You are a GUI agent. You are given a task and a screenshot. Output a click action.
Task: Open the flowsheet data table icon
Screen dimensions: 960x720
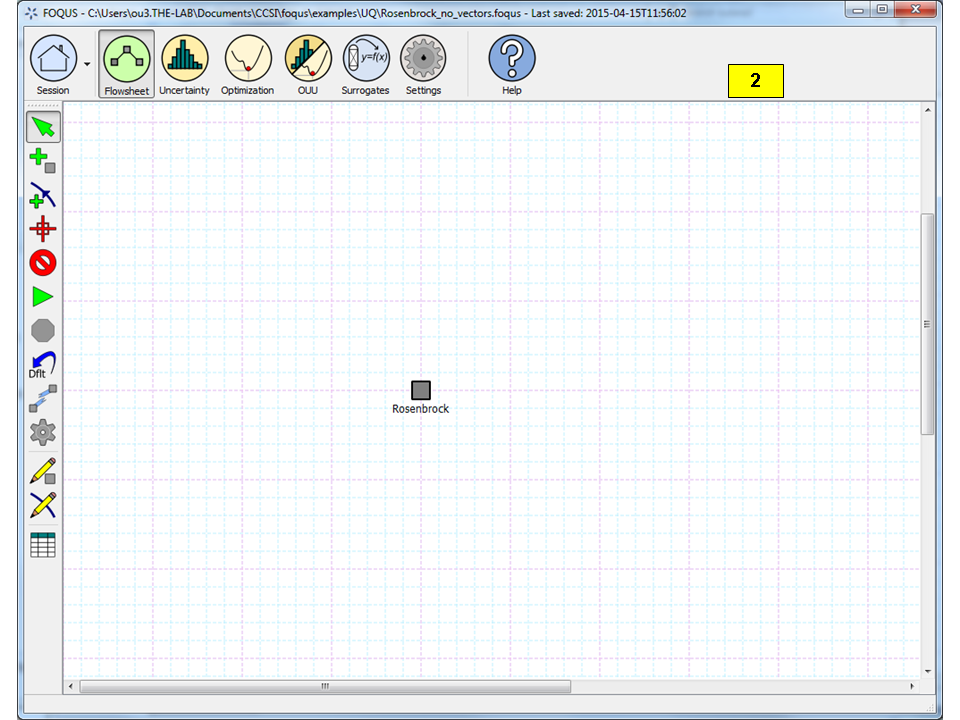(x=42, y=545)
